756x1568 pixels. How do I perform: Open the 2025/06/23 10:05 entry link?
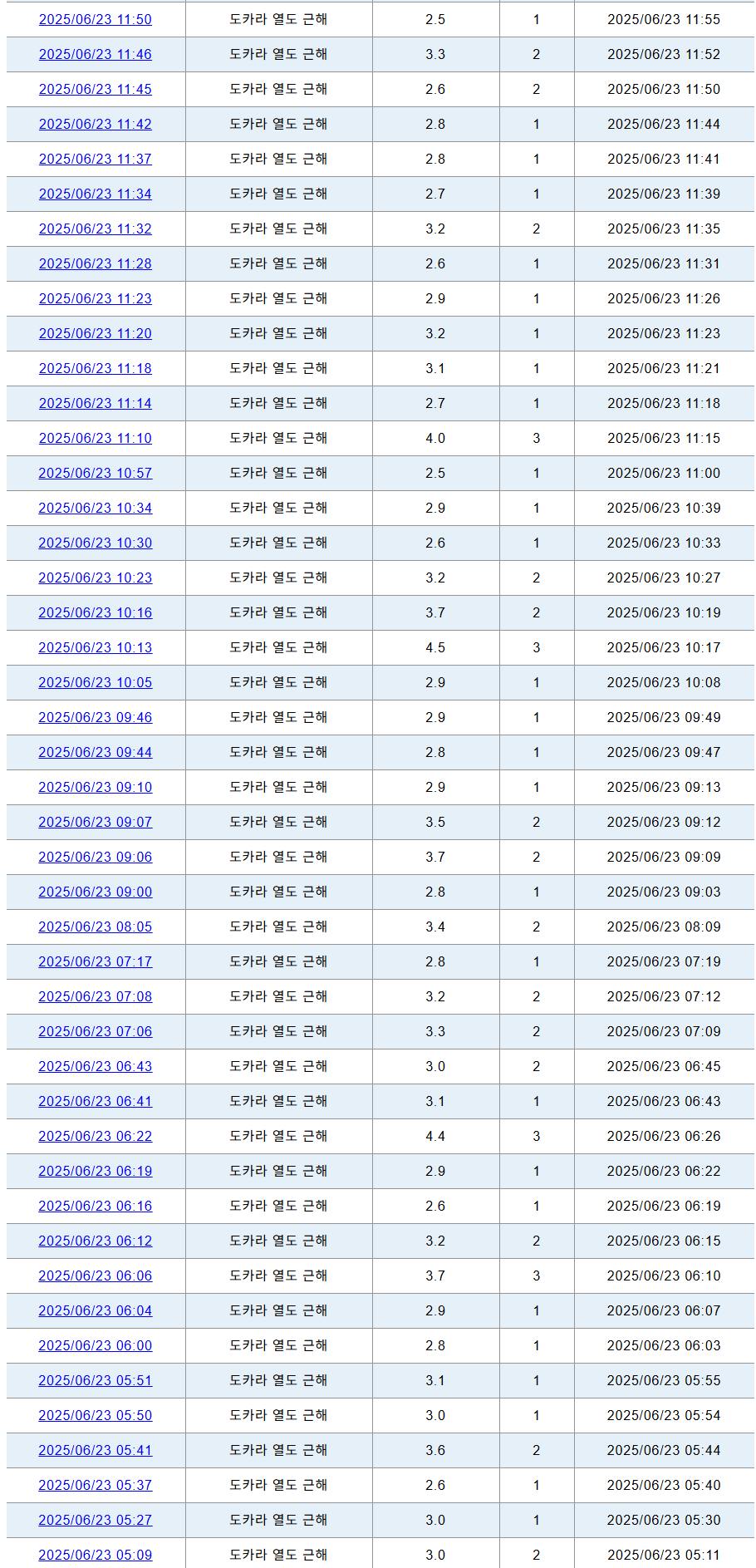pyautogui.click(x=96, y=682)
